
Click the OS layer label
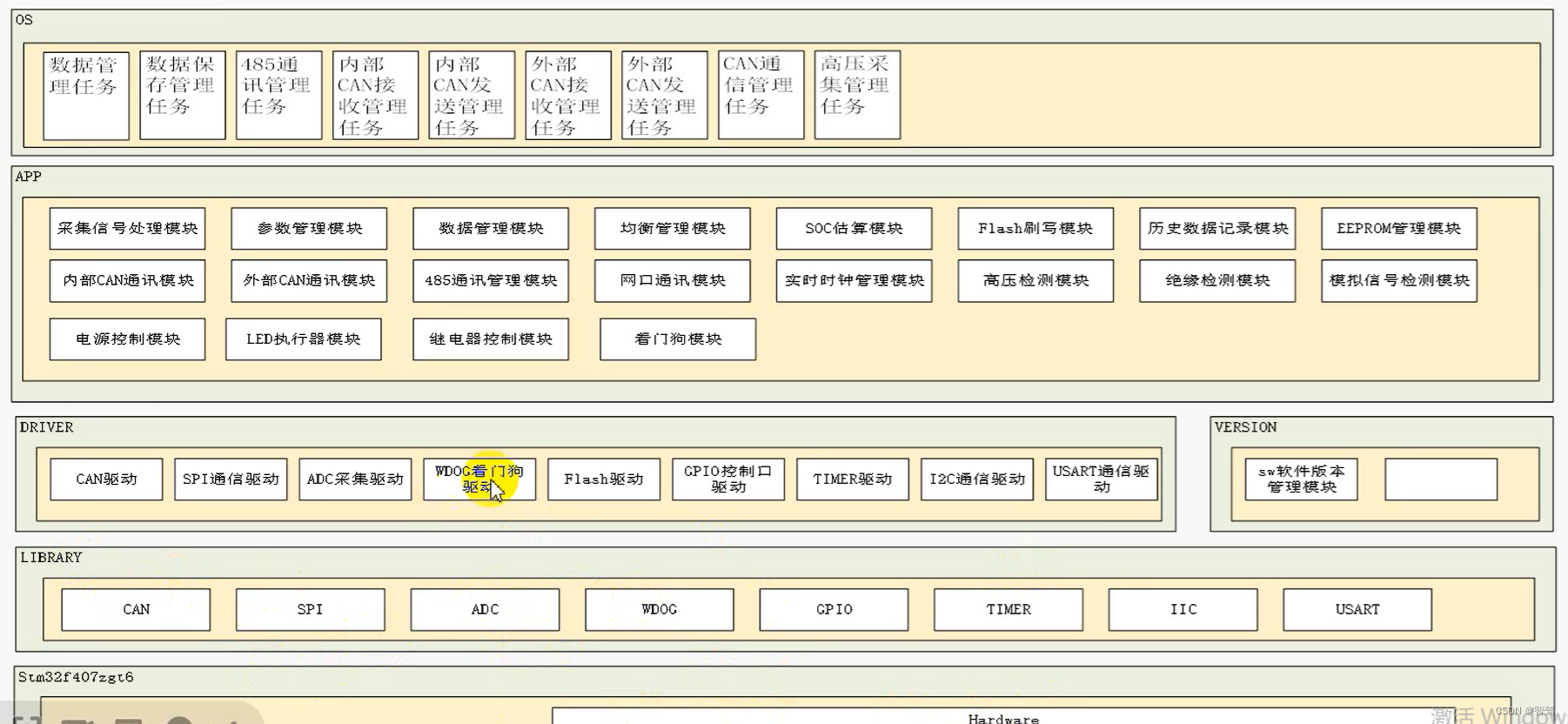click(x=24, y=20)
